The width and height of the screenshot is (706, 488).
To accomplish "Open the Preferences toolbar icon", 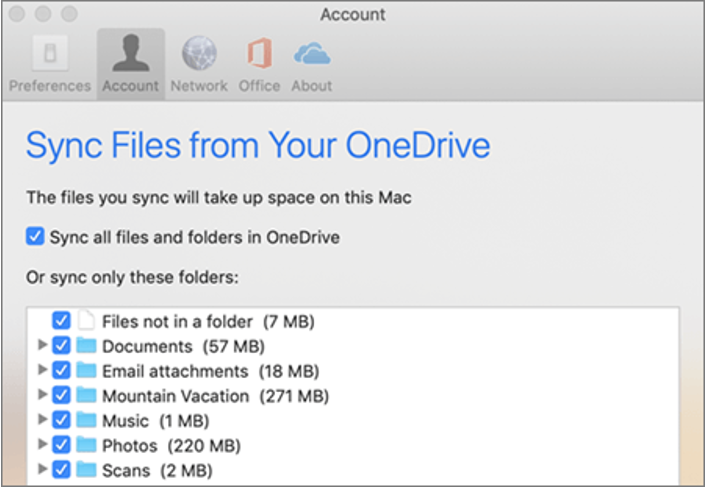I will click(50, 54).
